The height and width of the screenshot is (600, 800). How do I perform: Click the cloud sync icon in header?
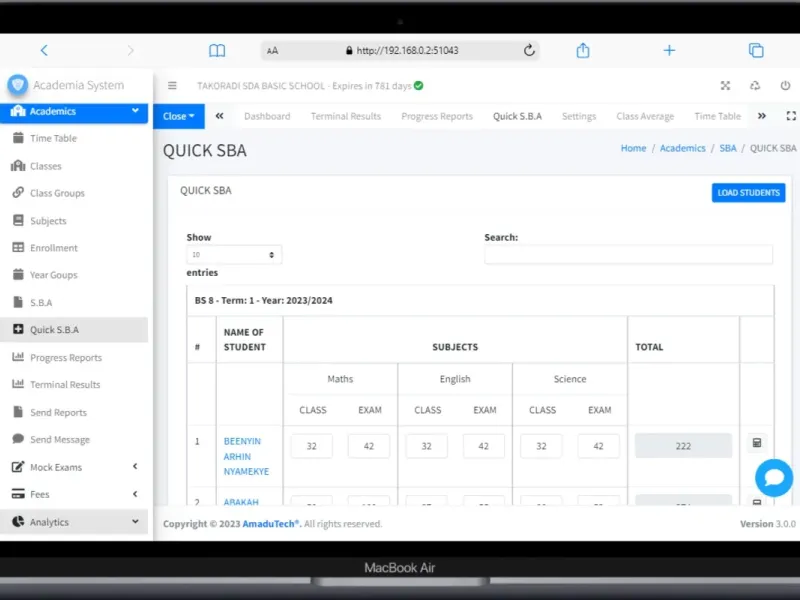point(755,86)
